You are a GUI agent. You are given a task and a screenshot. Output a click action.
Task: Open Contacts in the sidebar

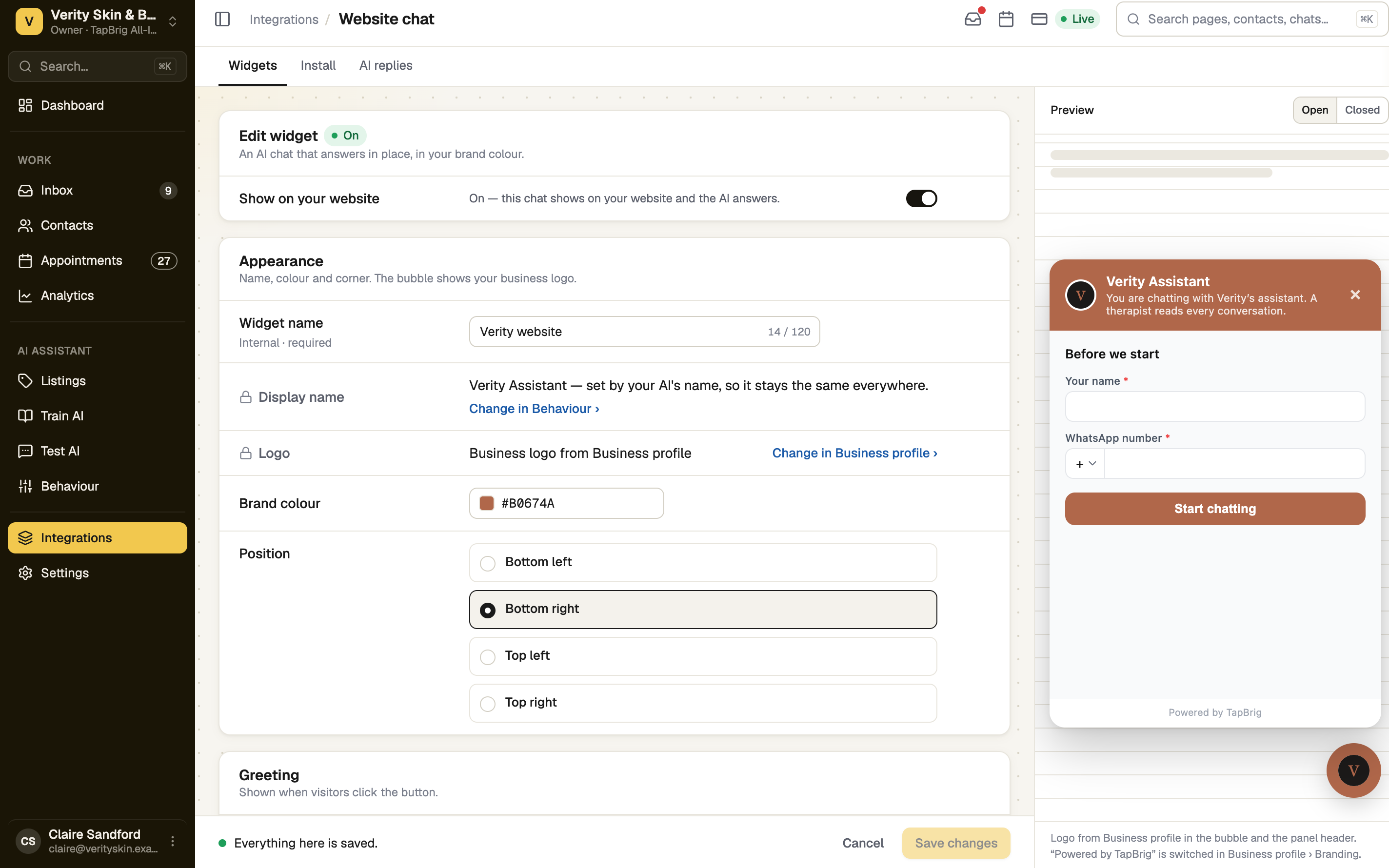click(98, 225)
